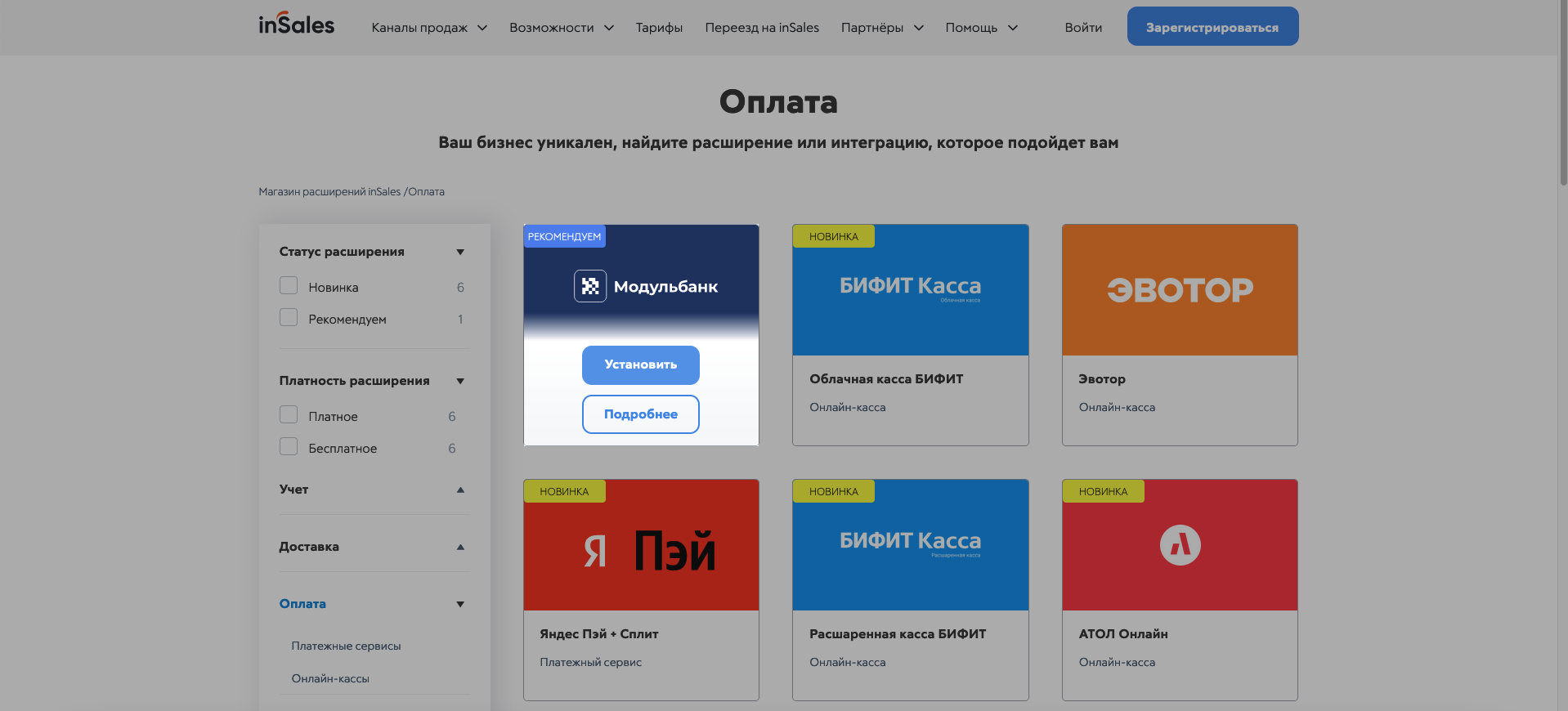Screen dimensions: 1568x711
Task: Click the НОВИНКА badge on Яндекс Пэй
Action: (x=564, y=491)
